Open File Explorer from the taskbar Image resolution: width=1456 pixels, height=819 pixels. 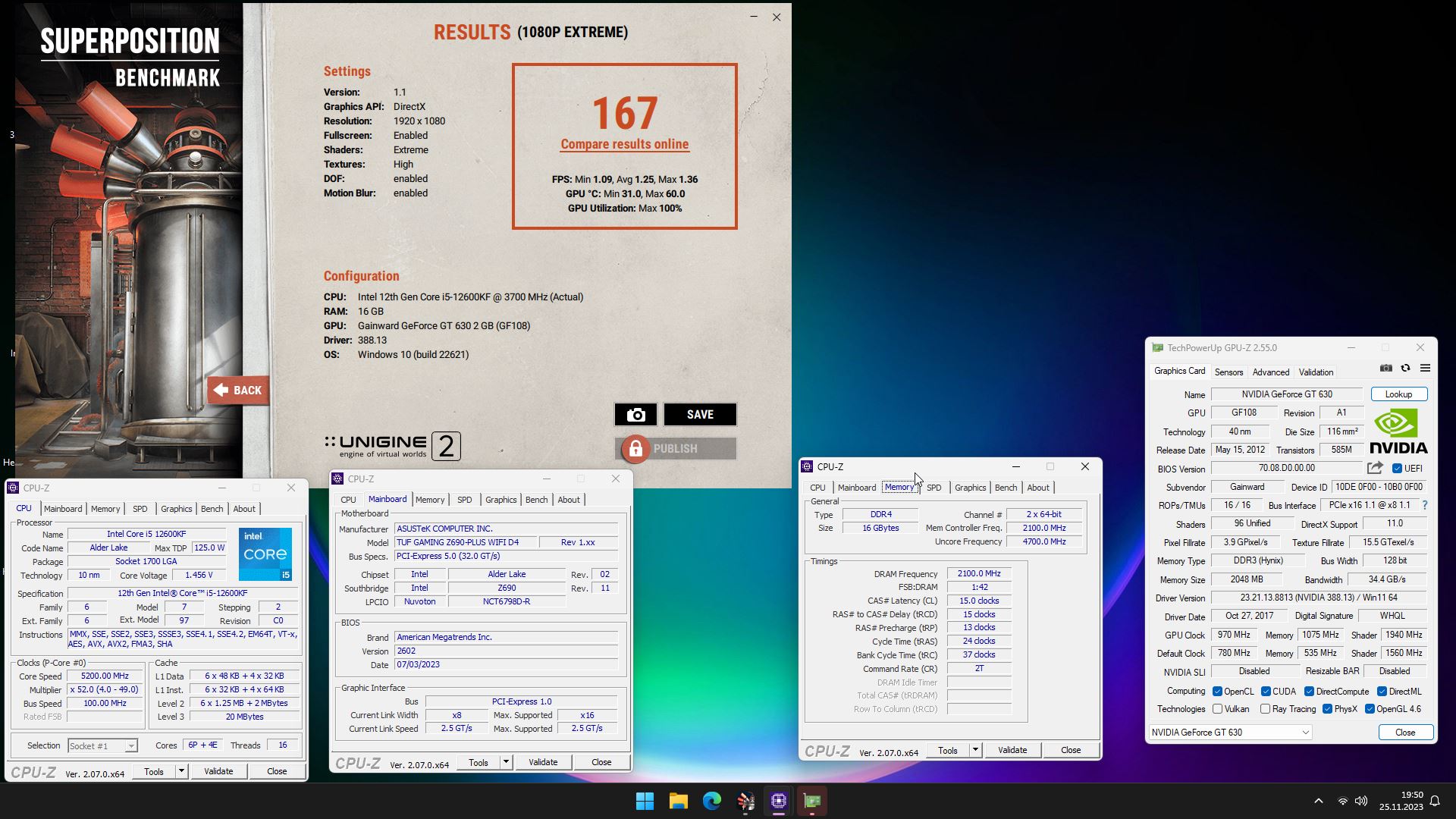tap(678, 801)
